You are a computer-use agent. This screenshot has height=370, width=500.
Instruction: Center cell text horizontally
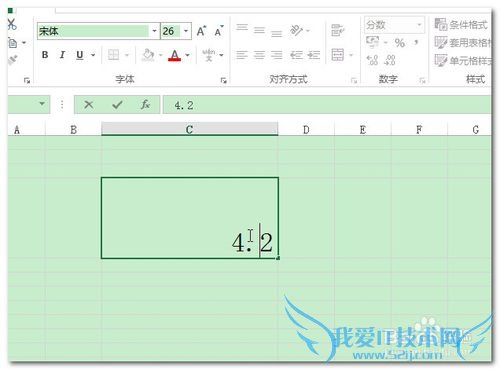tap(259, 55)
